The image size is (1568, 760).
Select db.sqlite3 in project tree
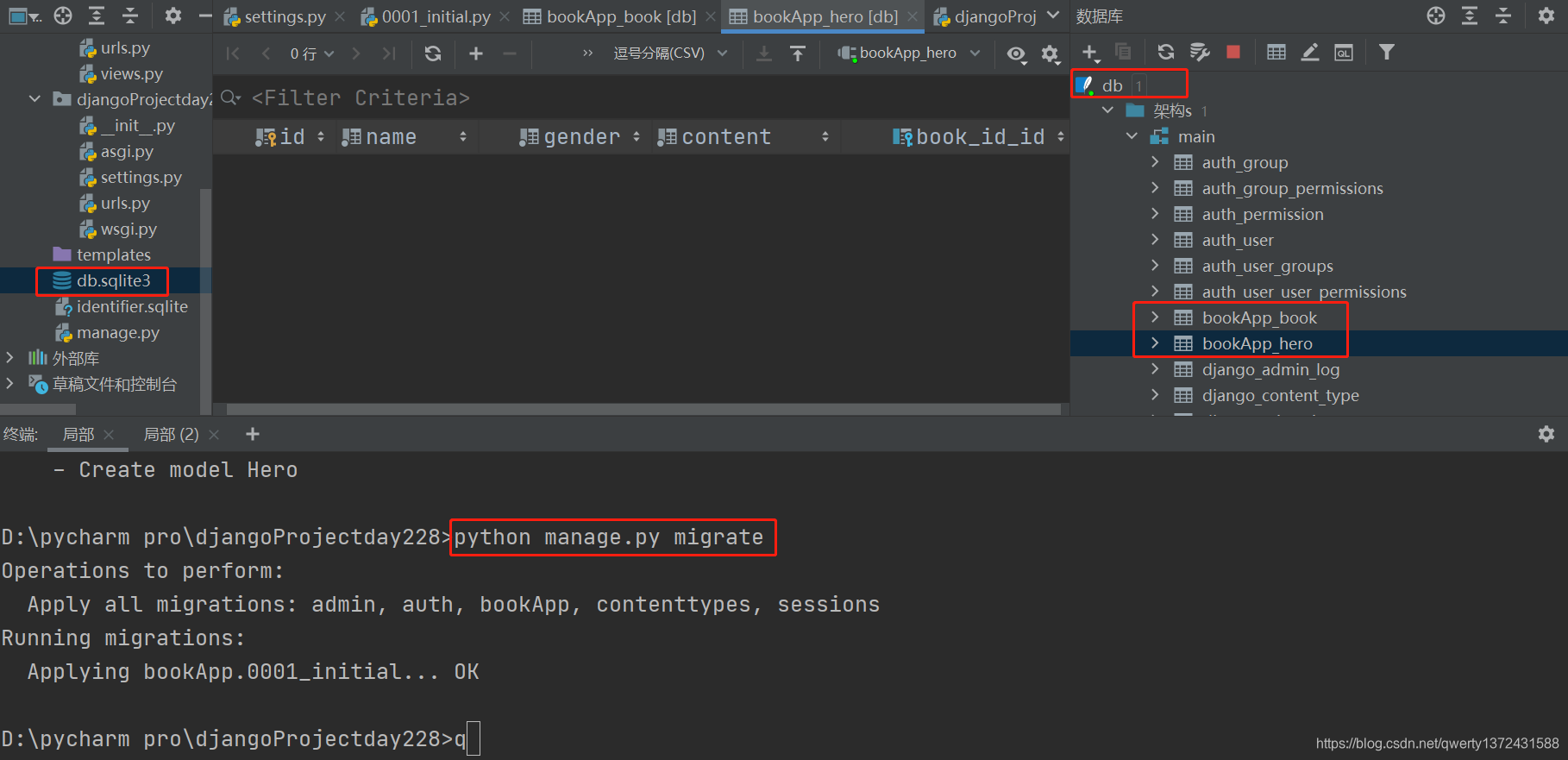pos(113,280)
